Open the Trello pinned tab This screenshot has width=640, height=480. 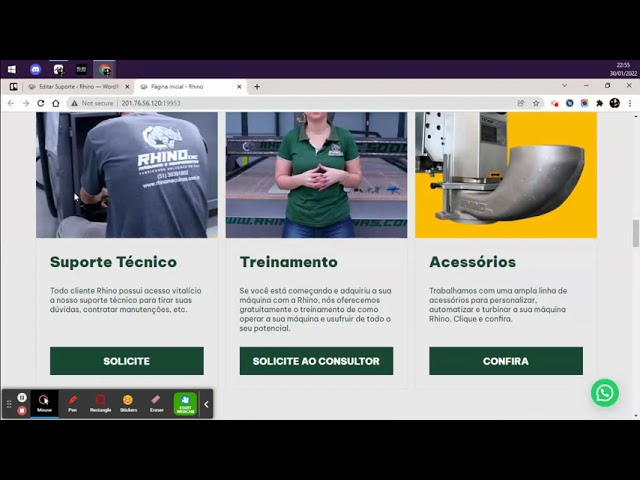(13, 87)
